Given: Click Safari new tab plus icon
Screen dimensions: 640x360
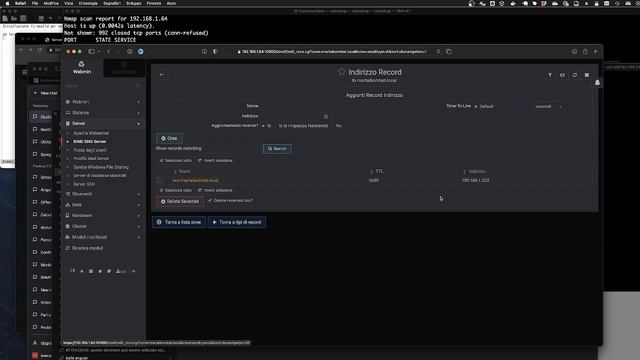Looking at the screenshot, I should click(596, 51).
